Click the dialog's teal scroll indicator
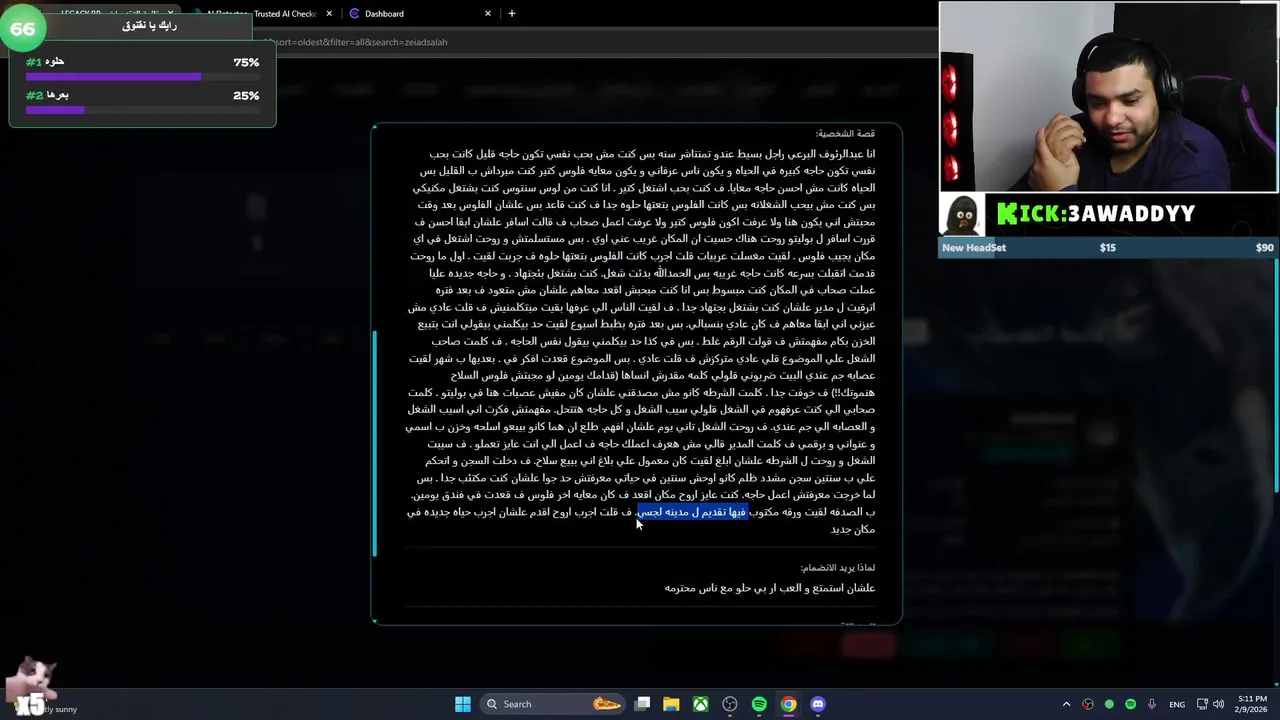The image size is (1280, 720). point(374,443)
